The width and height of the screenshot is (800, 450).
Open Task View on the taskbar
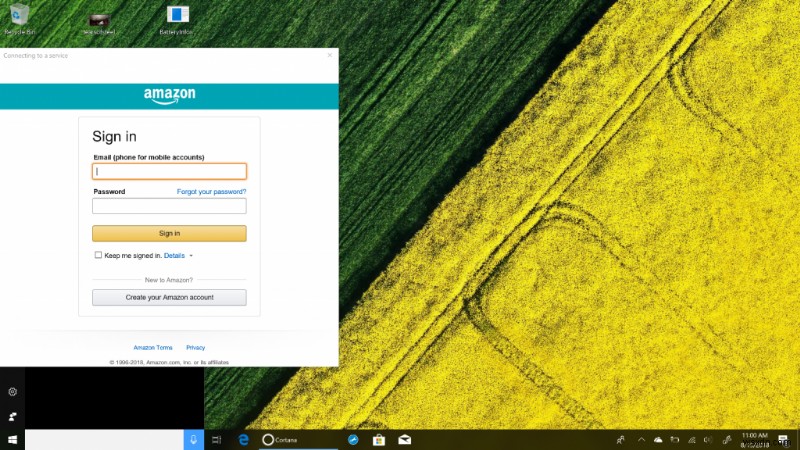(217, 440)
